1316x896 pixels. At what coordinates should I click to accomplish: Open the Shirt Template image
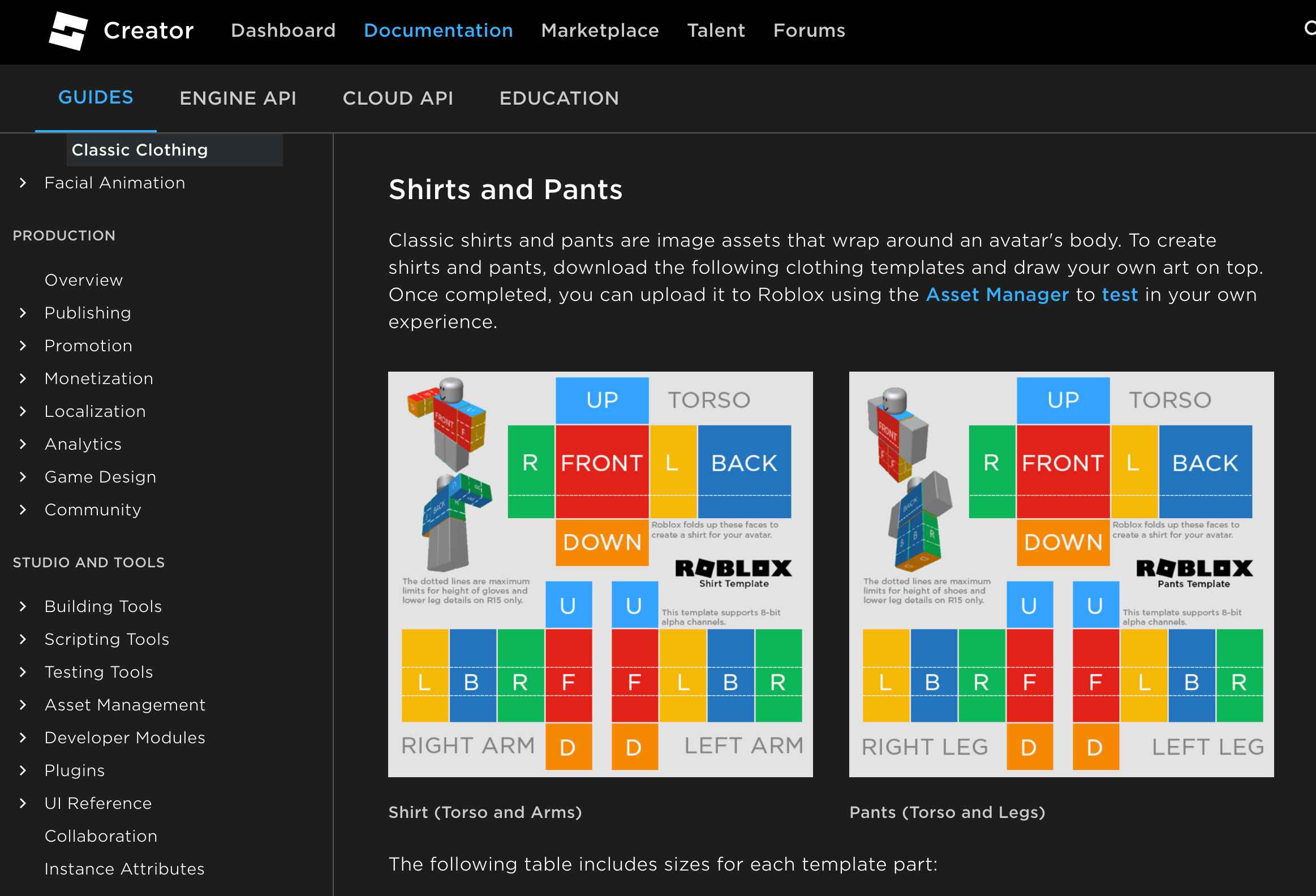600,574
